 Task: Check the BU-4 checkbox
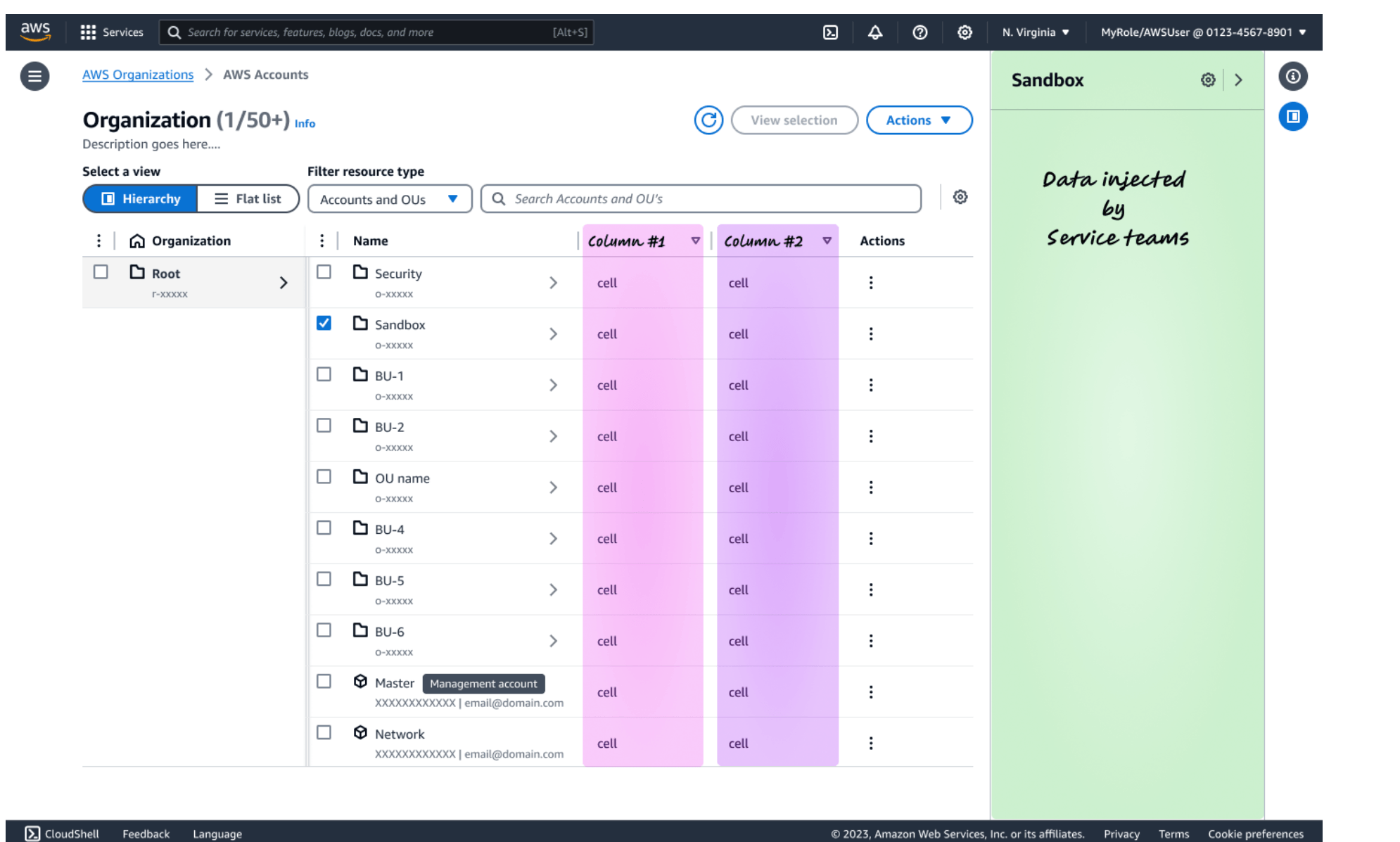coord(324,528)
